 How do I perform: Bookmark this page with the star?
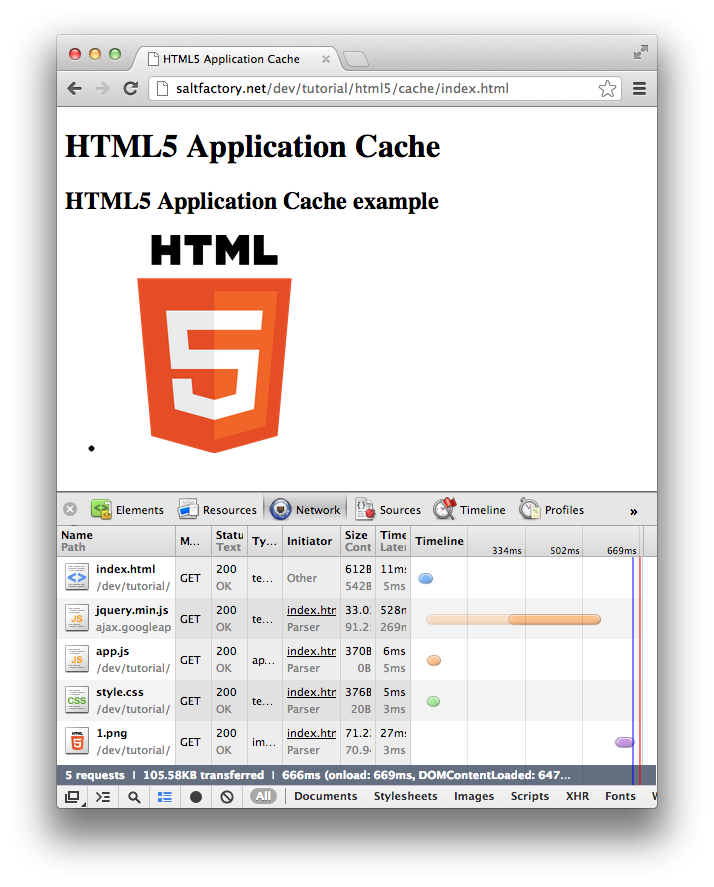[x=607, y=89]
